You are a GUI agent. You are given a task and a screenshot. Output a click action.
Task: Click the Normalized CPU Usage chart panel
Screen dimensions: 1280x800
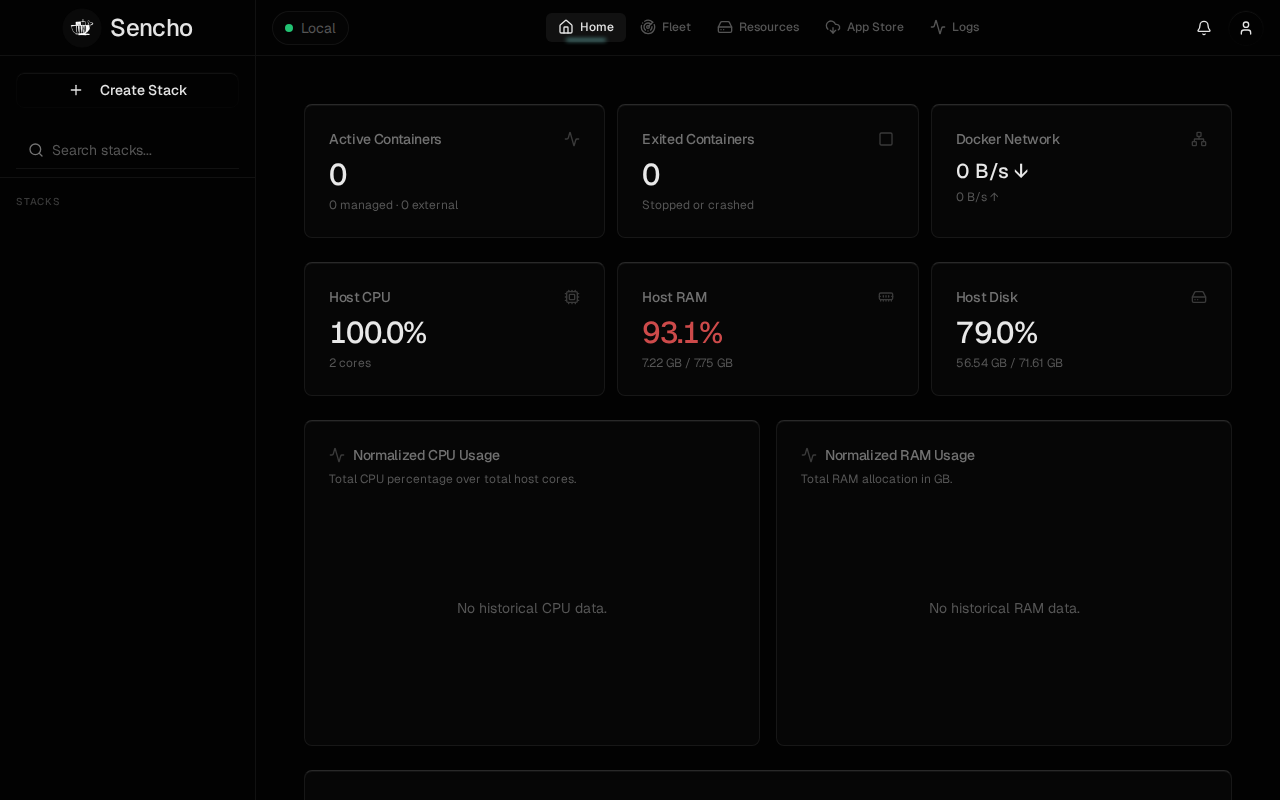point(532,583)
